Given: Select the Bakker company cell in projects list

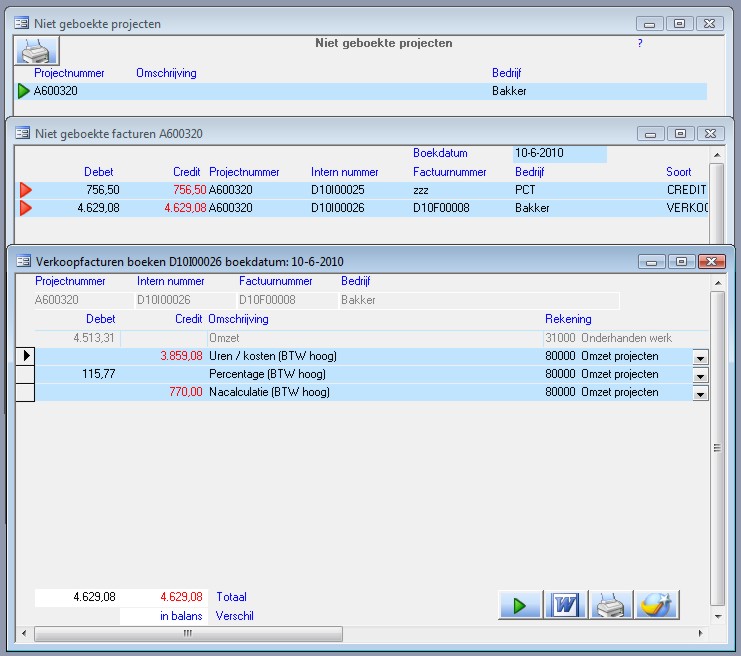Looking at the screenshot, I should [508, 91].
